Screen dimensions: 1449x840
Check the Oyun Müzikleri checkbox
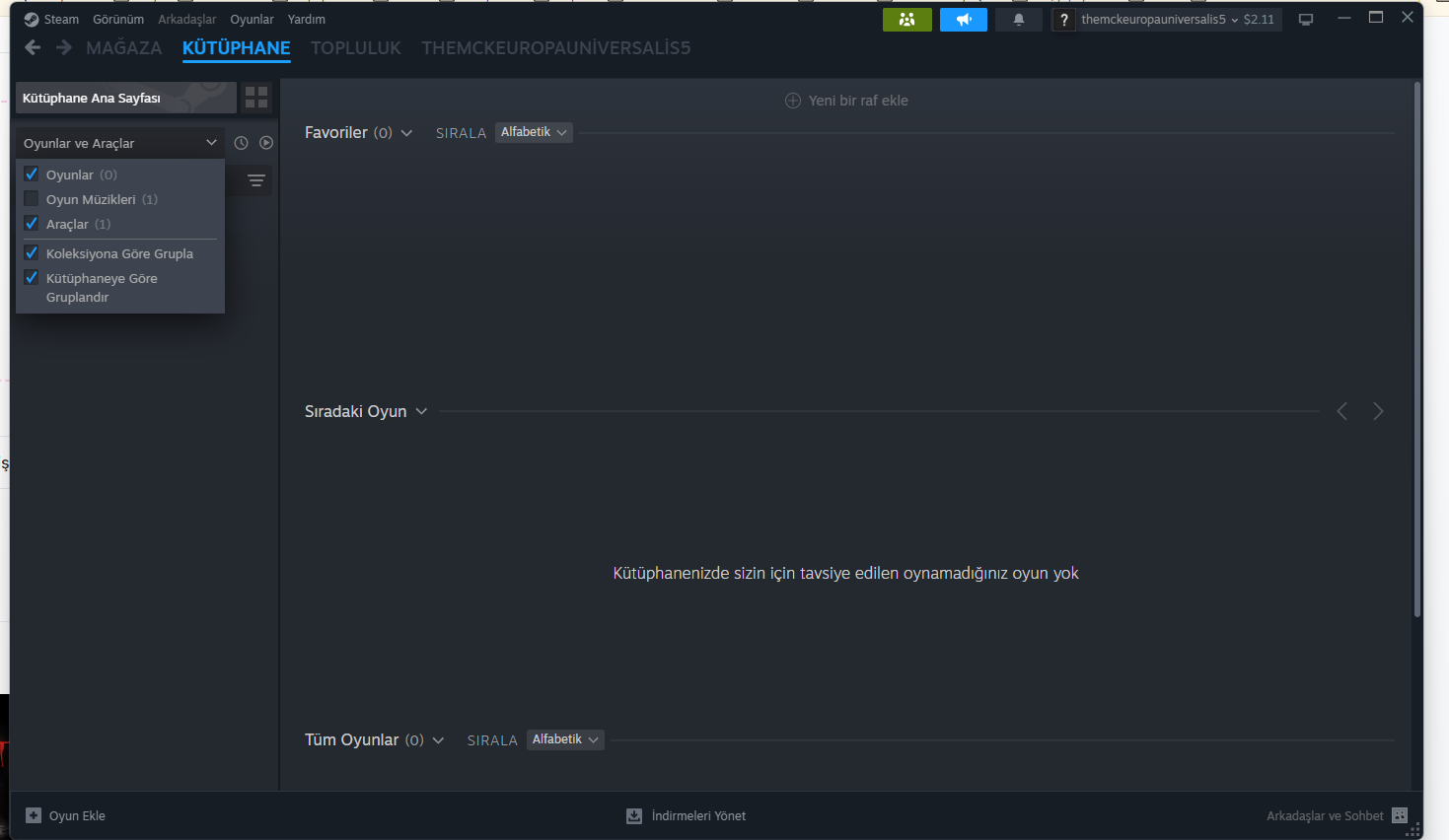pyautogui.click(x=32, y=199)
